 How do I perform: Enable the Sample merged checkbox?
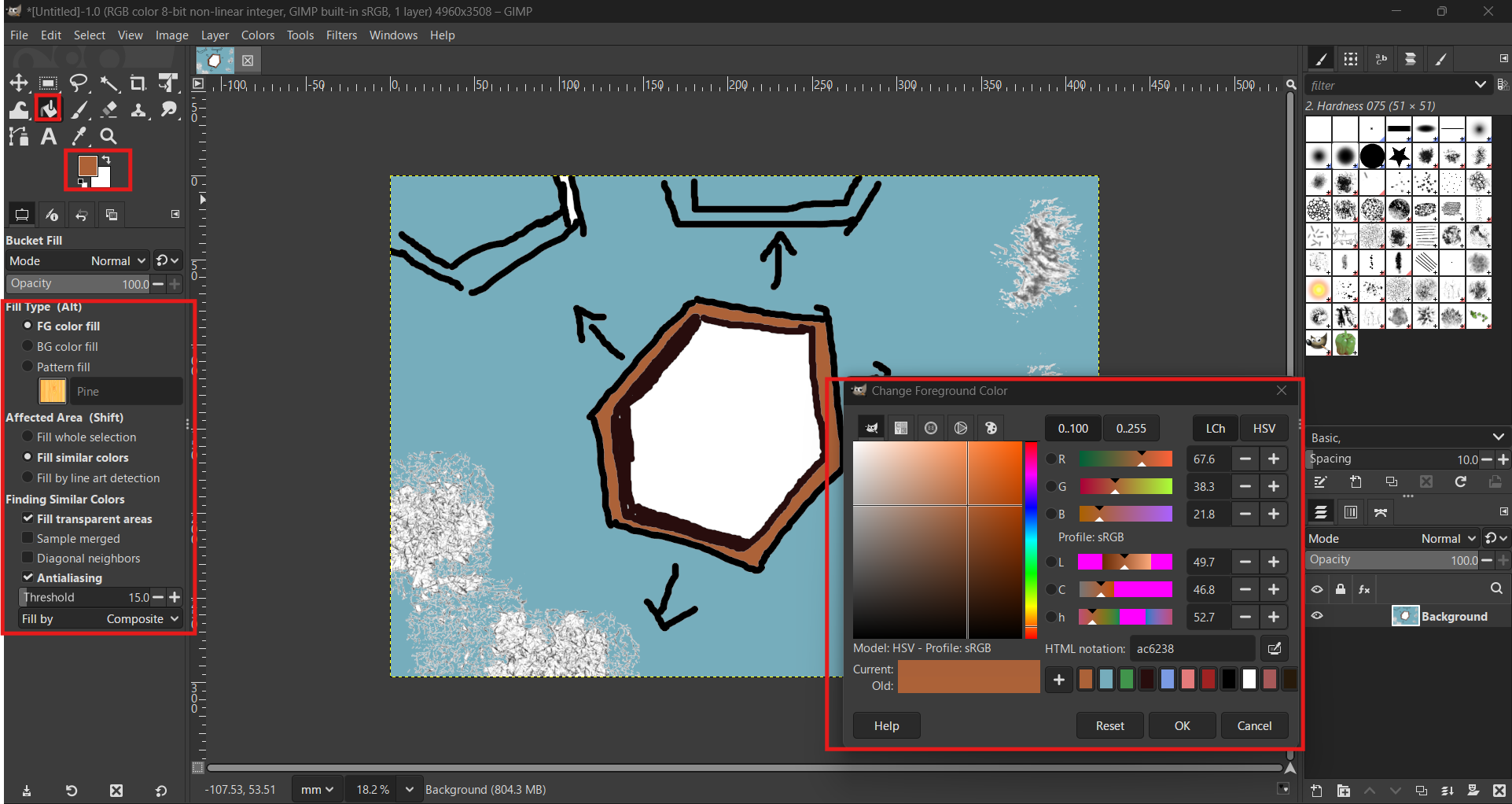(28, 538)
